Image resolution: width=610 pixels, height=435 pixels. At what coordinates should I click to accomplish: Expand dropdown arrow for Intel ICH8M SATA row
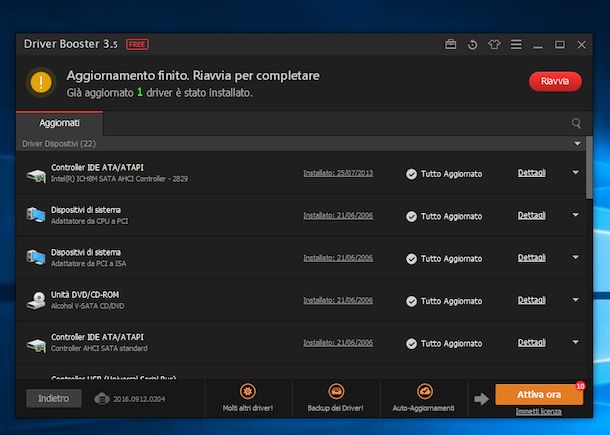(x=575, y=172)
